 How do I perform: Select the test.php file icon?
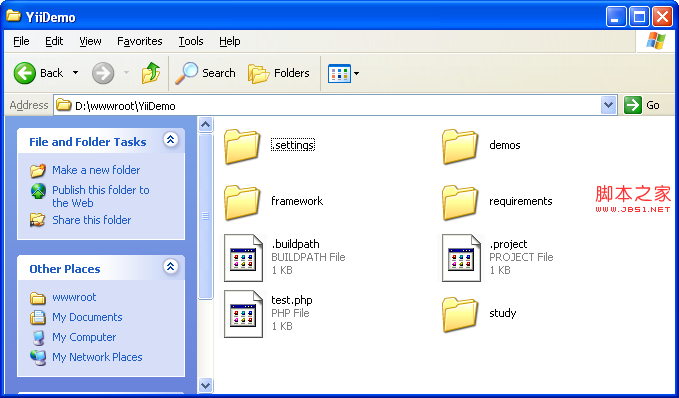pos(243,314)
